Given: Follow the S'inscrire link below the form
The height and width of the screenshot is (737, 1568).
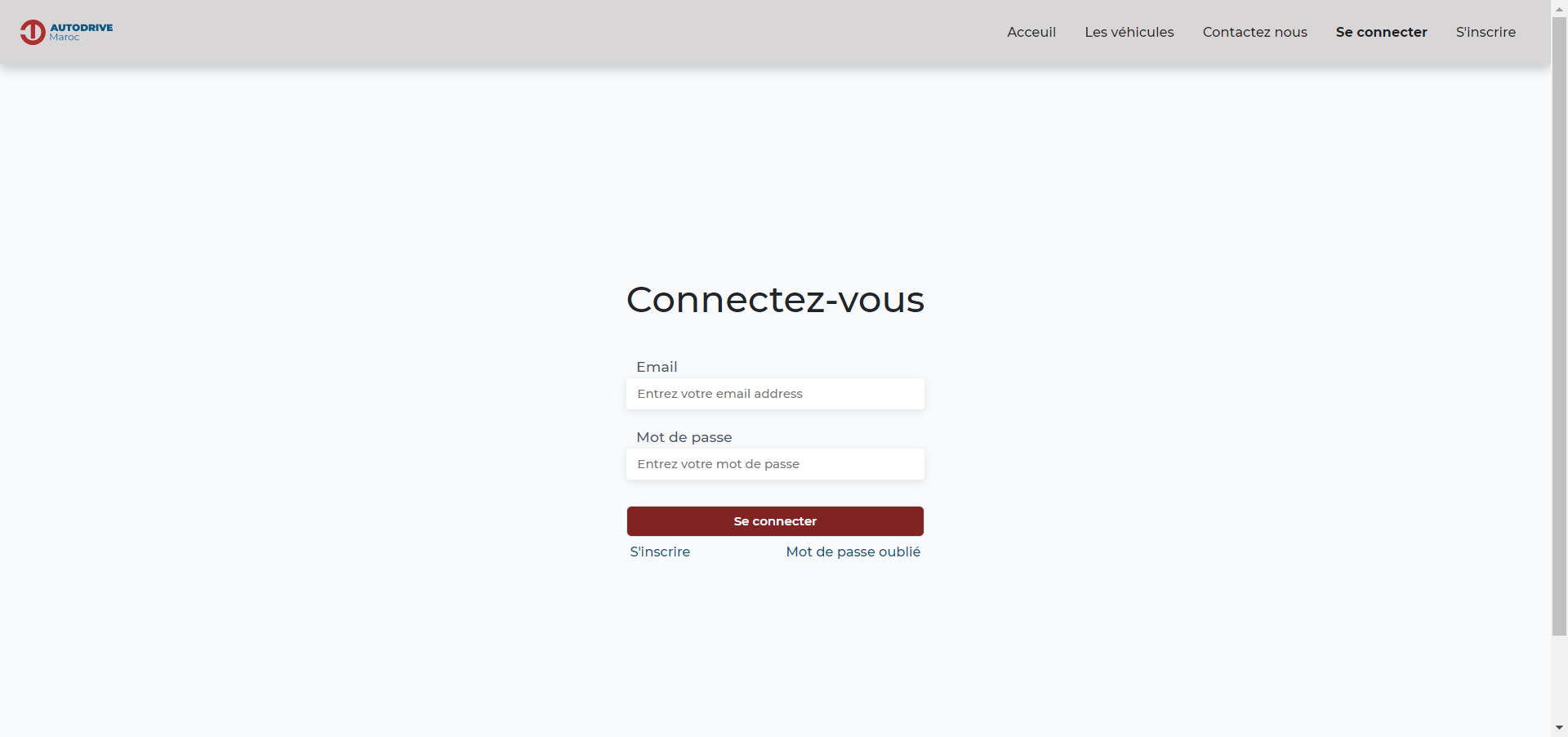Looking at the screenshot, I should coord(660,552).
